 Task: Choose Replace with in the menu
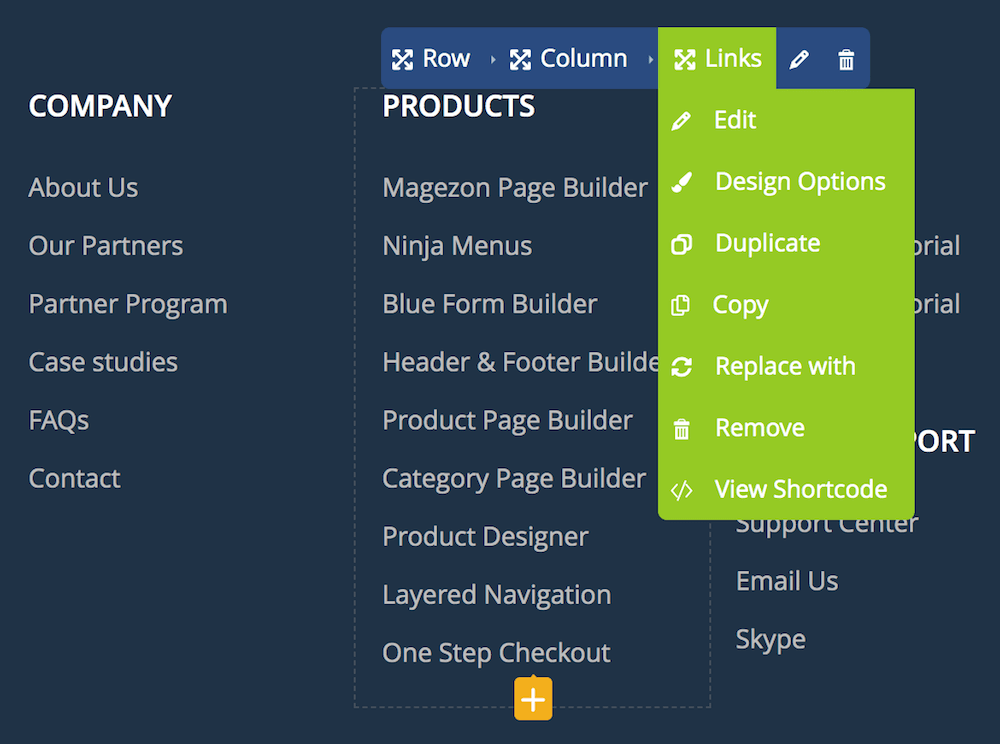pyautogui.click(x=785, y=367)
